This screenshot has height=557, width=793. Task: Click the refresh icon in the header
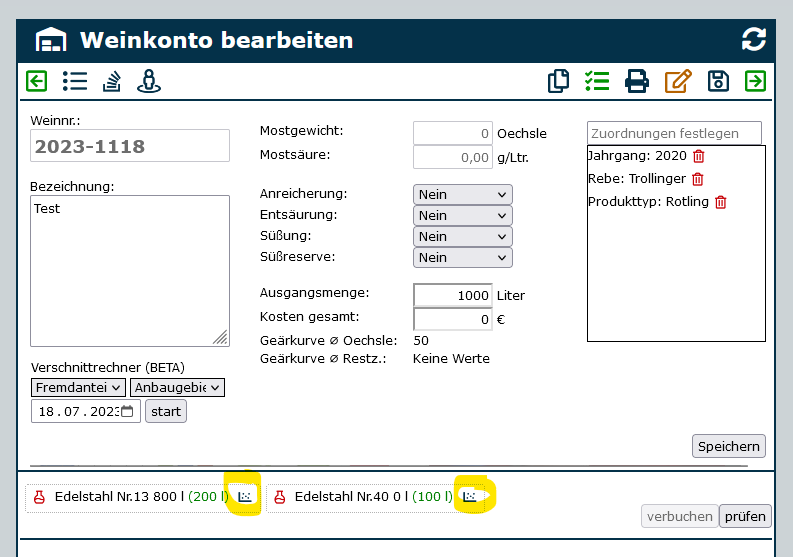click(753, 40)
